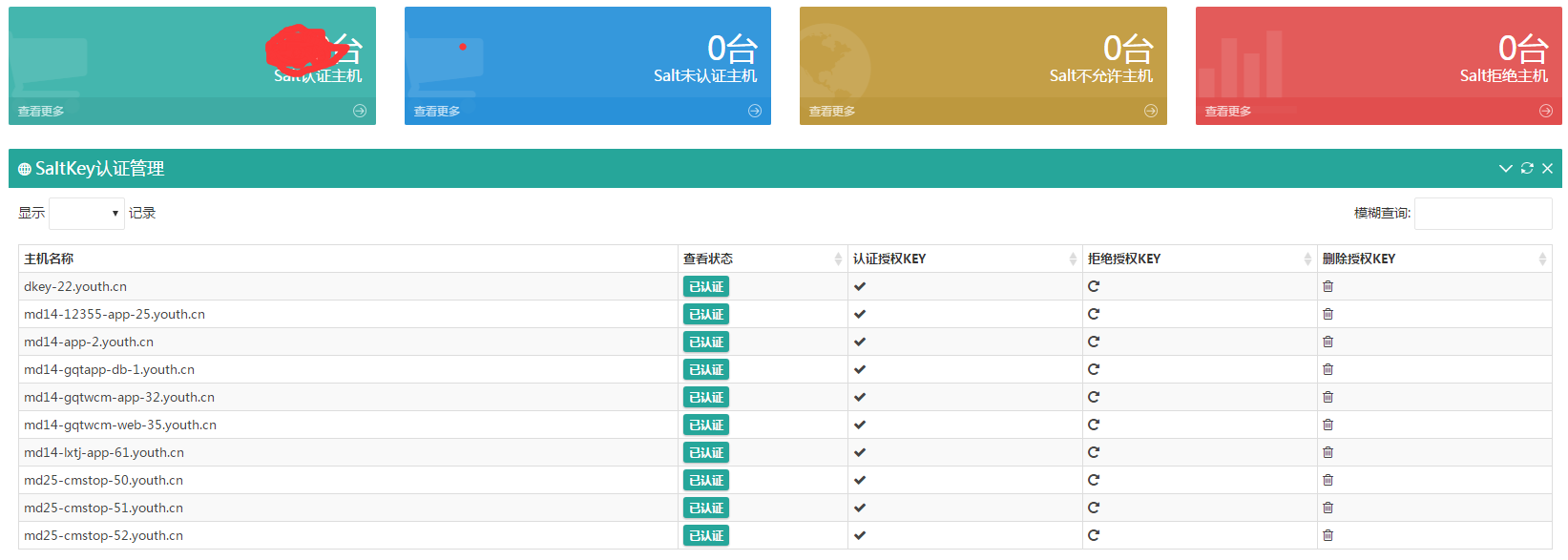Delete key for md25-cmstop-50.youth.cn
1568x560 pixels.
tap(1328, 480)
